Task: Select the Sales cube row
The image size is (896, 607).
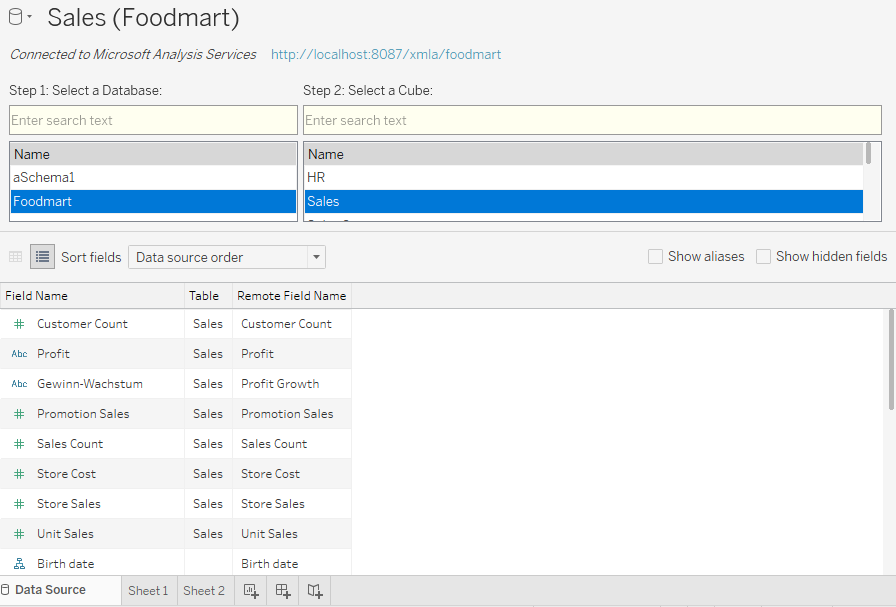Action: (x=583, y=201)
